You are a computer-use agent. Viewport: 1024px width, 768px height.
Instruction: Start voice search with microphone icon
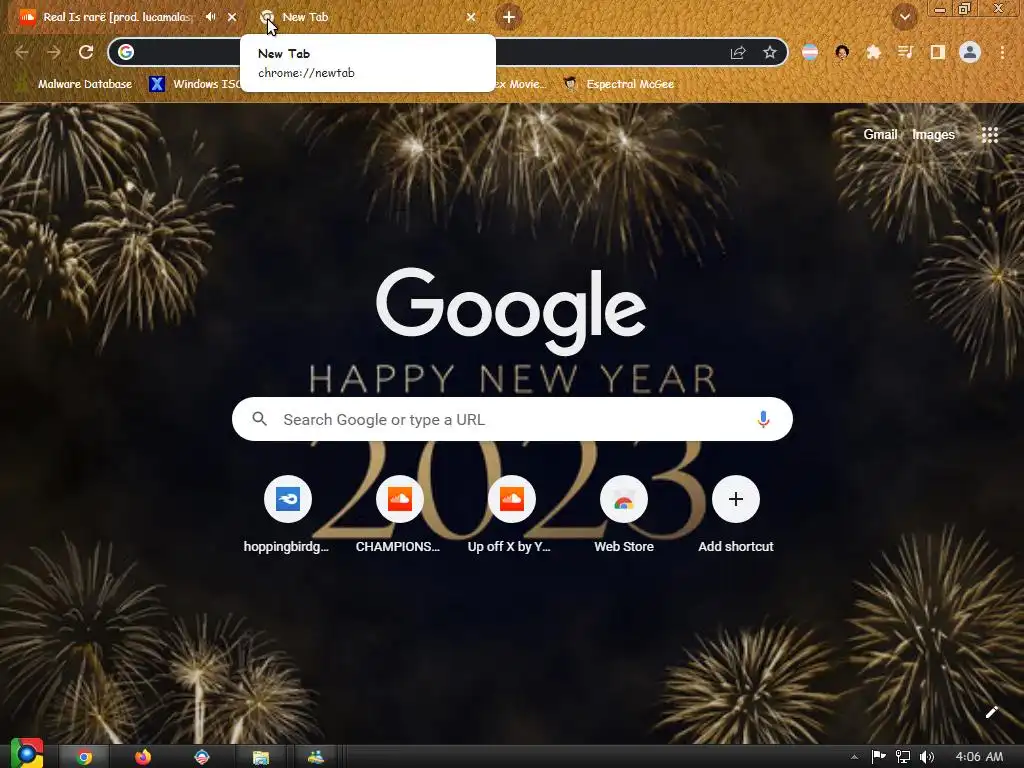click(763, 419)
